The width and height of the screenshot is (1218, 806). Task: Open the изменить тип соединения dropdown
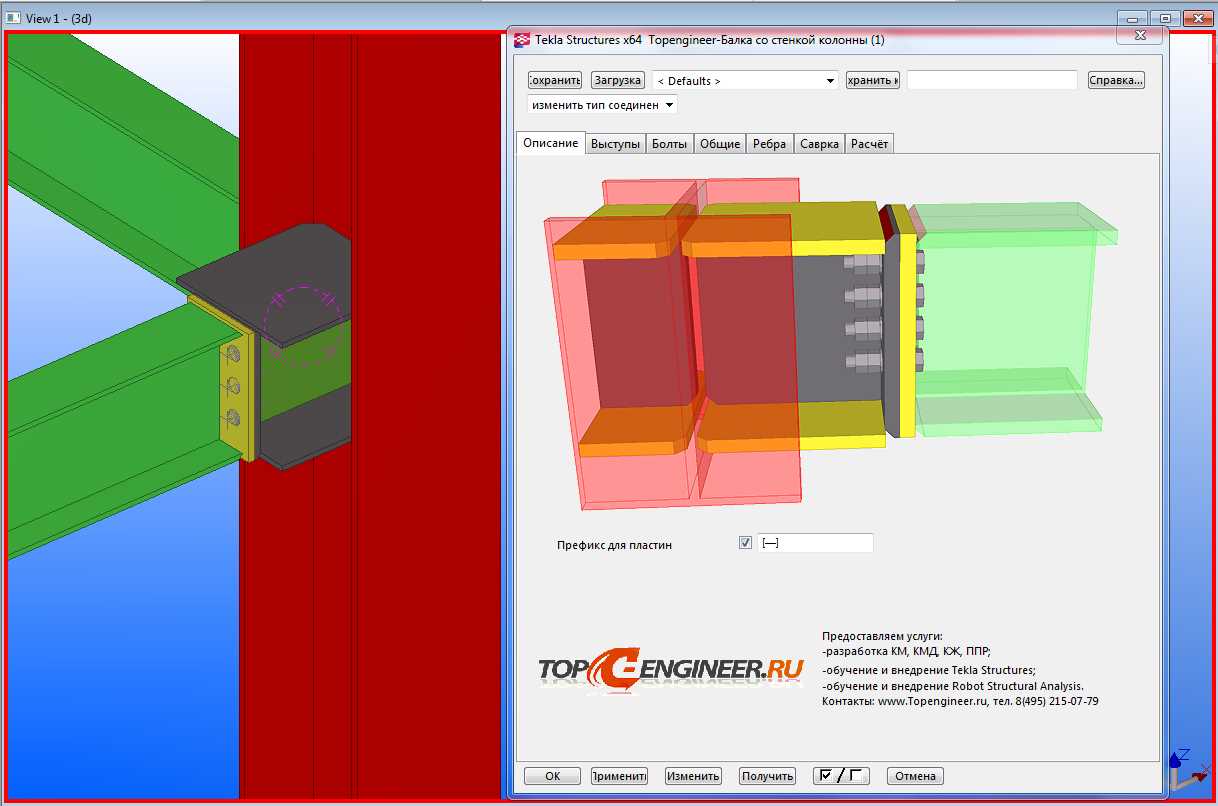pyautogui.click(x=602, y=105)
